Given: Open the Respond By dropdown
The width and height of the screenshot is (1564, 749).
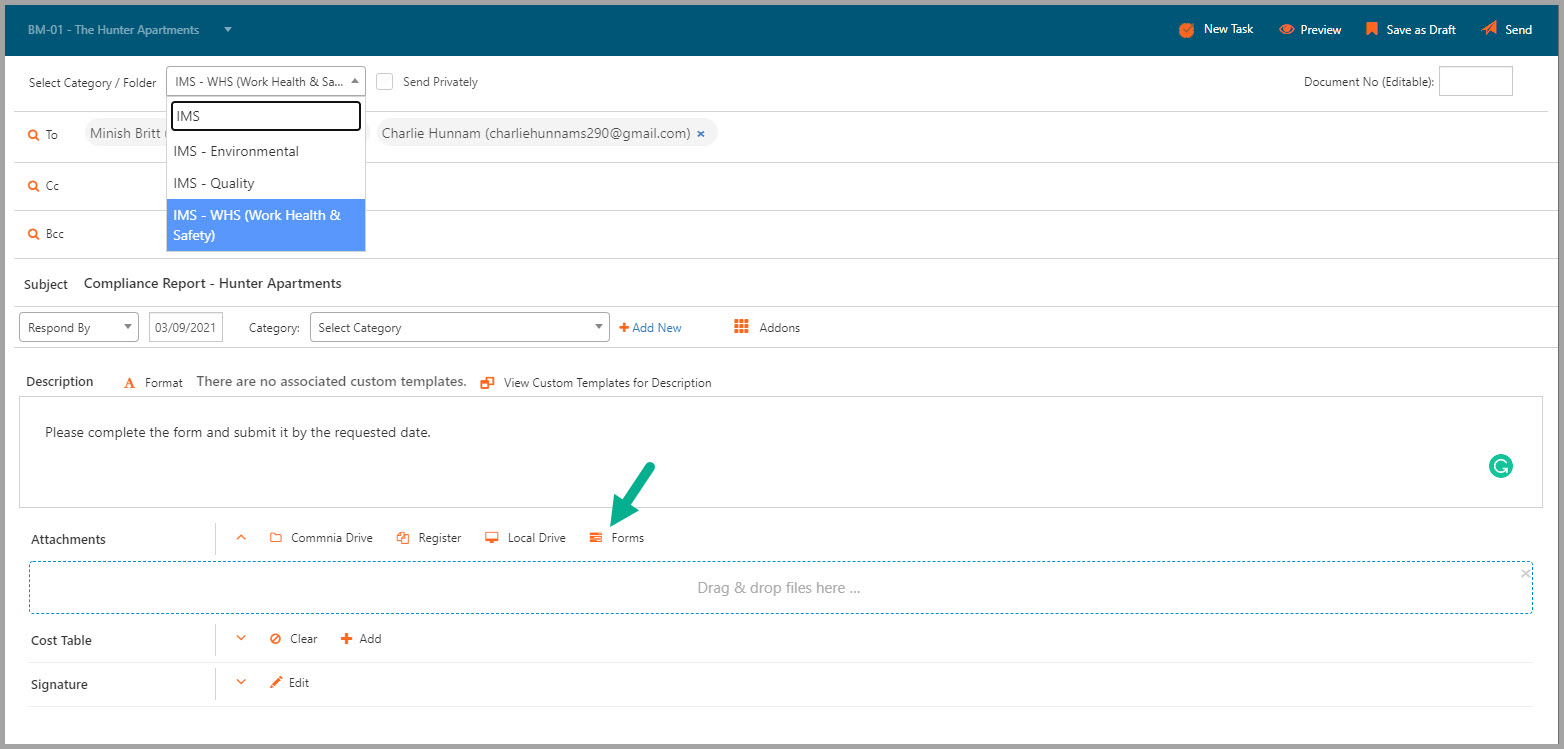Looking at the screenshot, I should [x=79, y=327].
